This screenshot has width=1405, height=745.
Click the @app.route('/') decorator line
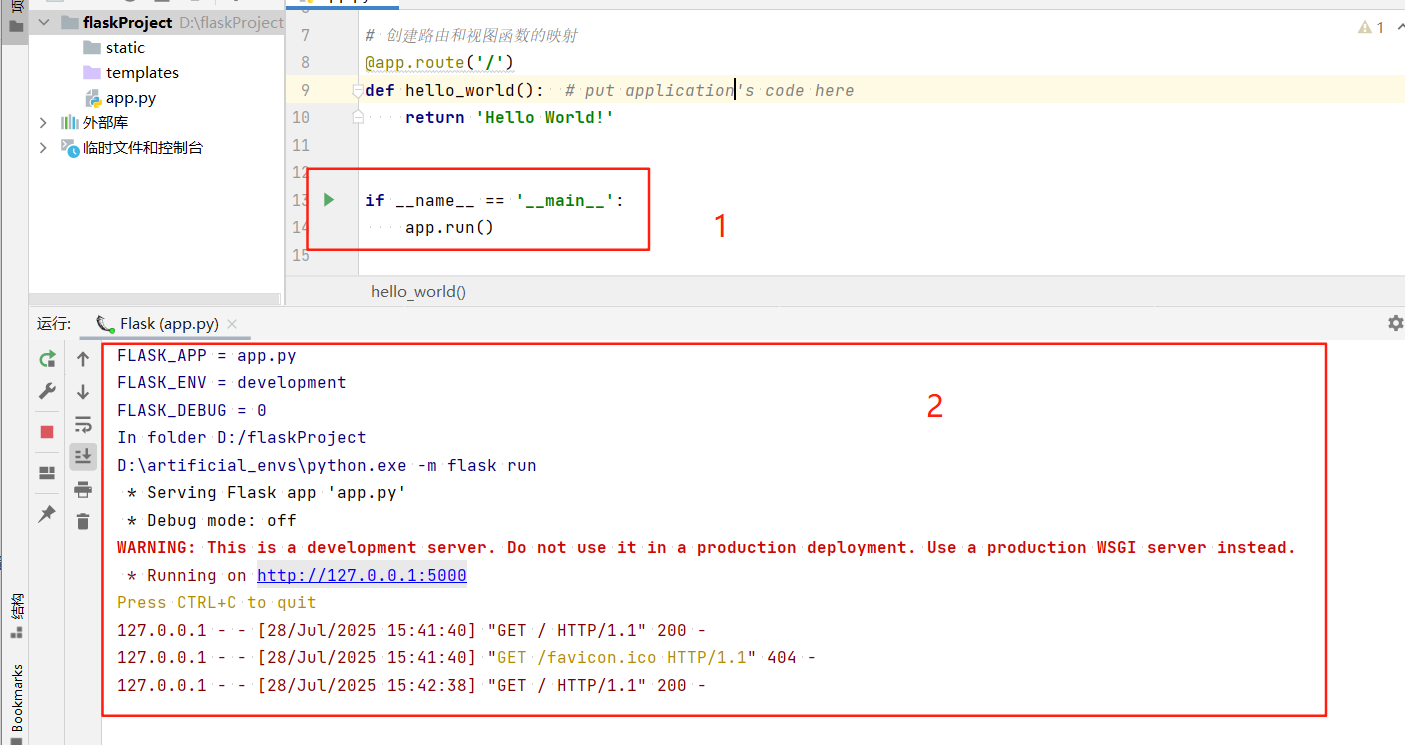439,62
